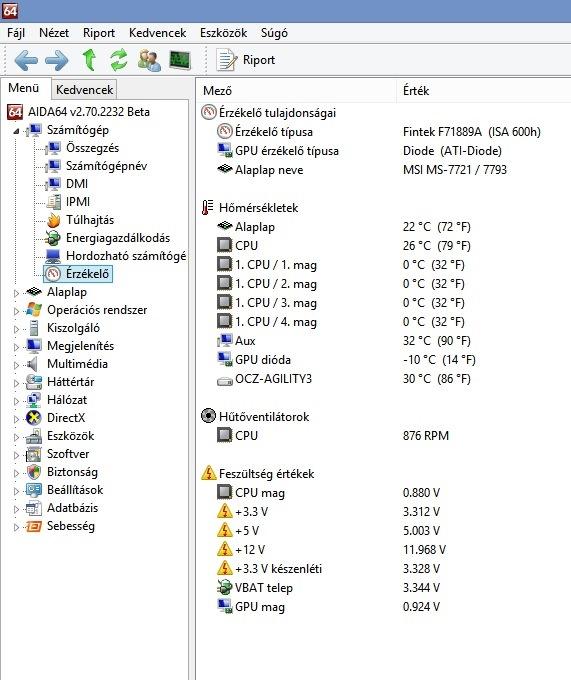Viewport: 571px width, 680px height.
Task: Click the green monitor graph toolbar icon
Action: tap(180, 60)
